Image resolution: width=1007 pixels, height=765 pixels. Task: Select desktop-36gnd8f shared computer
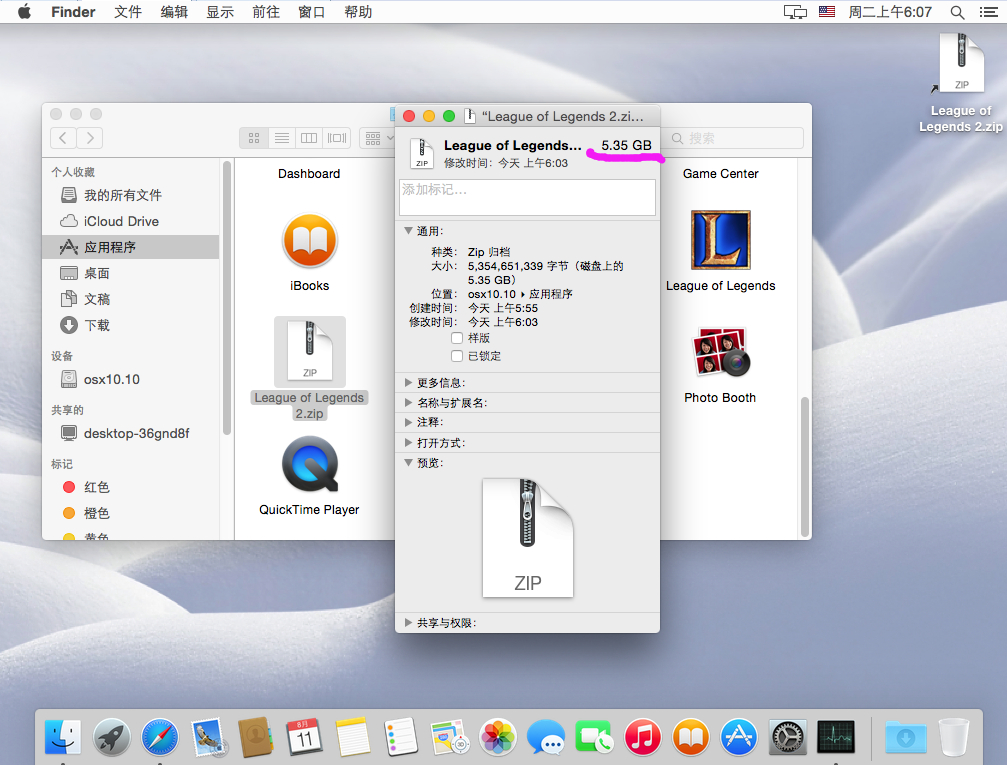130,433
